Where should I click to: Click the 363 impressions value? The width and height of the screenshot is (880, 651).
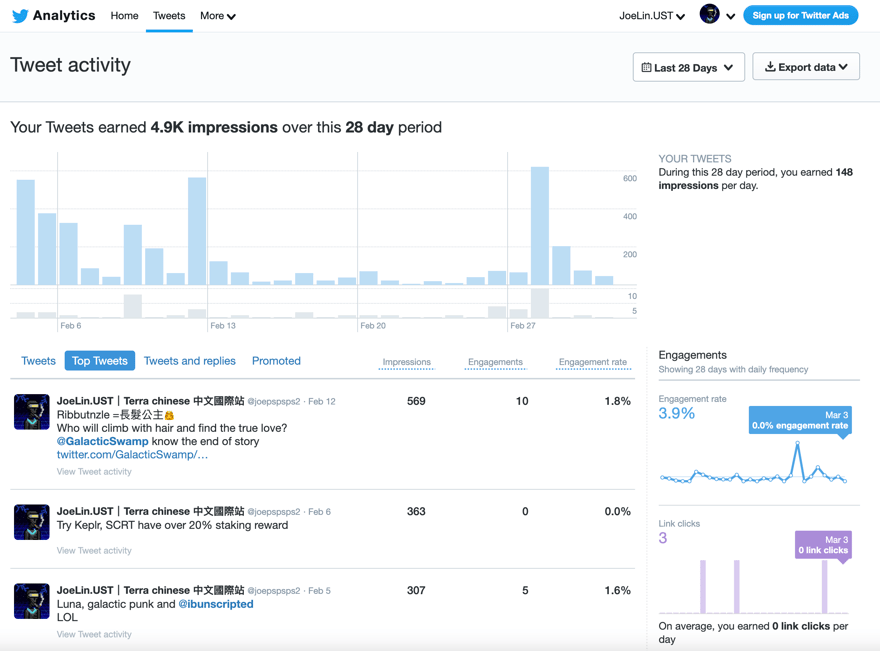pyautogui.click(x=416, y=511)
